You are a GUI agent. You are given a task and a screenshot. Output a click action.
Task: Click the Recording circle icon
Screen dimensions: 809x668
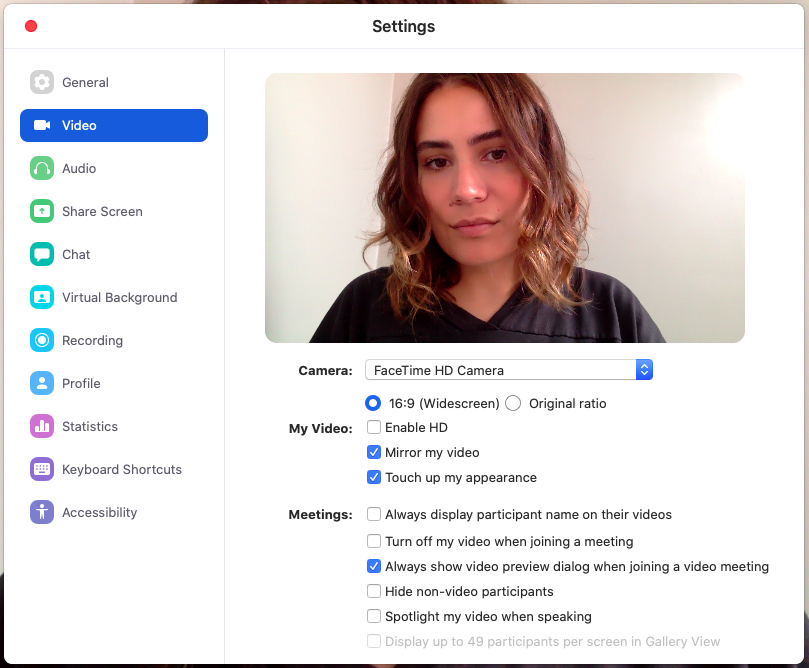tap(42, 340)
